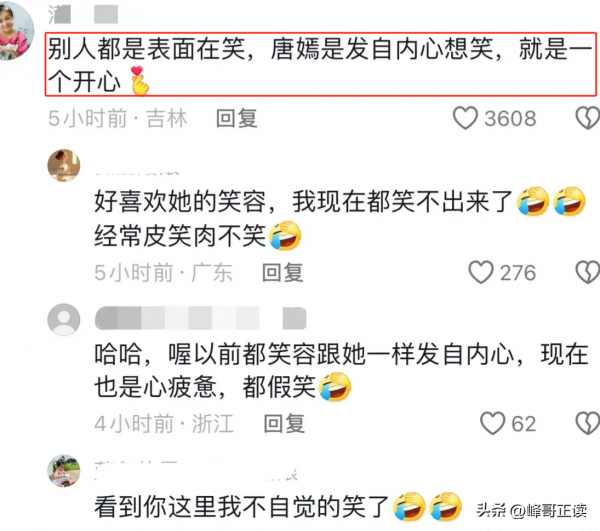Image resolution: width=600 pixels, height=531 pixels.
Task: Reply to the 浙江 comment
Action: pos(284,423)
